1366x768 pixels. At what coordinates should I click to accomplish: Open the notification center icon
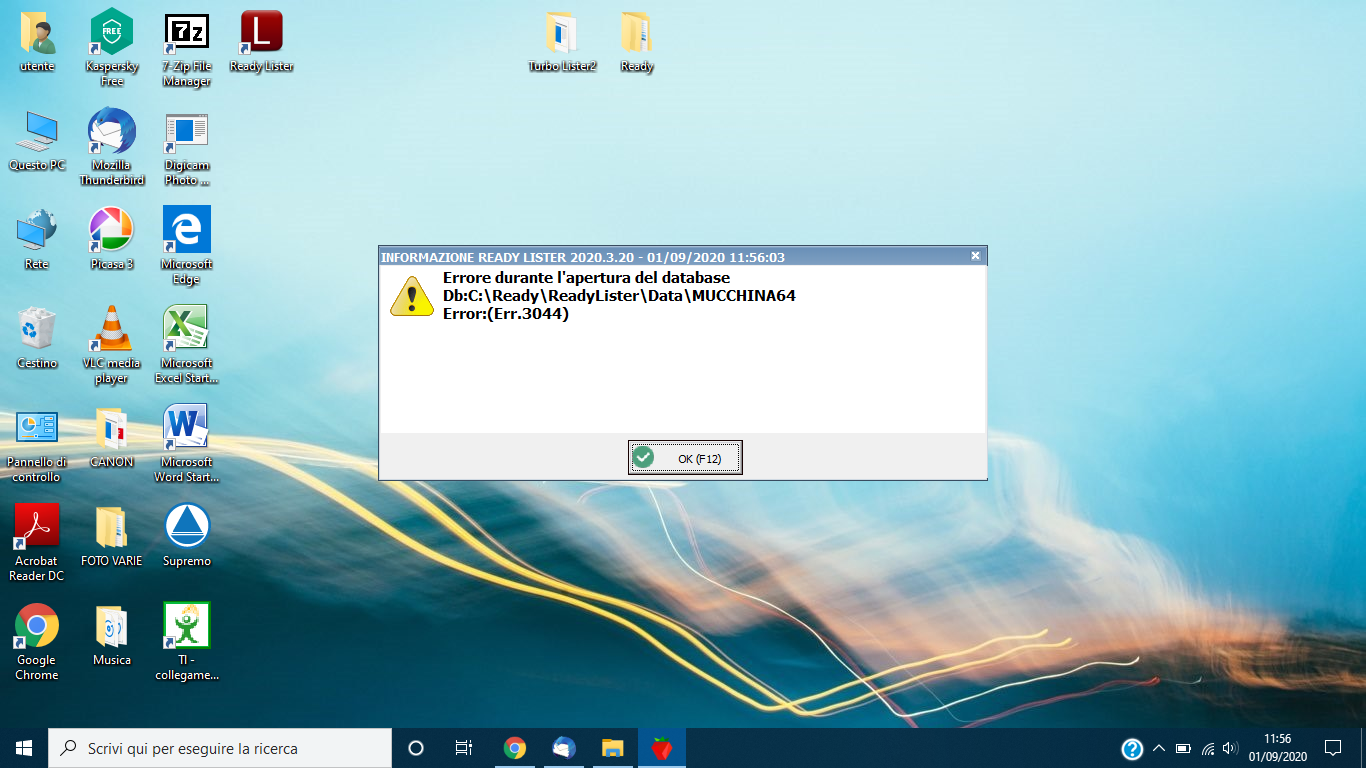point(1332,748)
